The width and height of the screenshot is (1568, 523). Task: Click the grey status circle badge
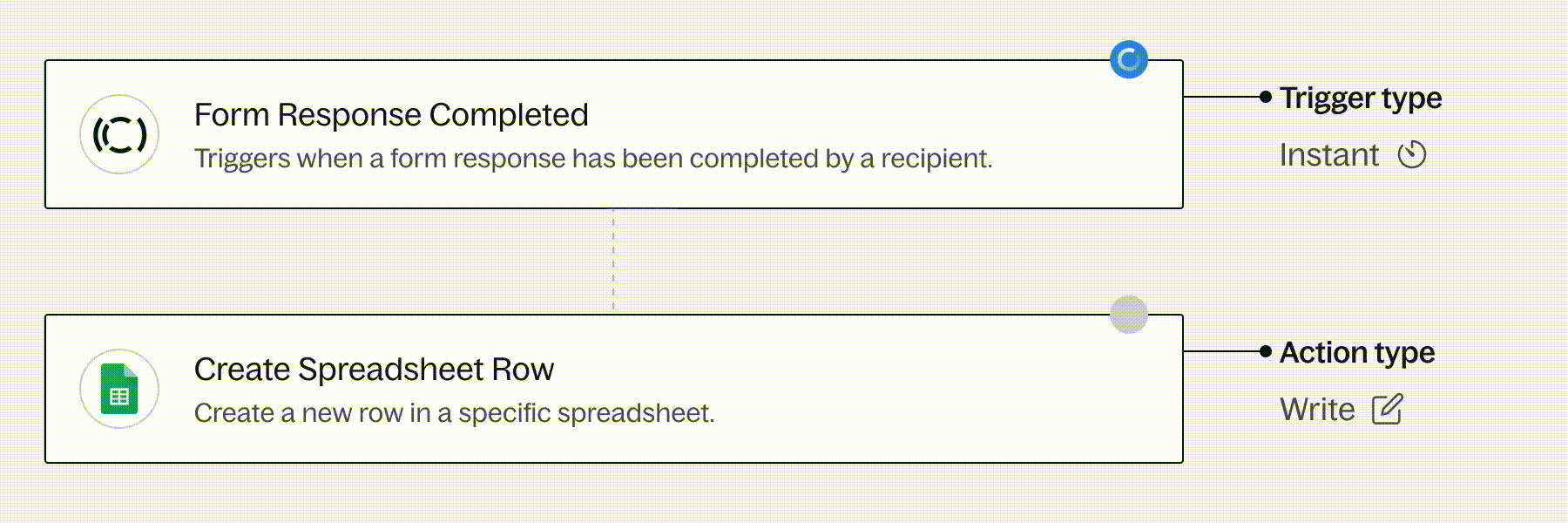click(1129, 315)
